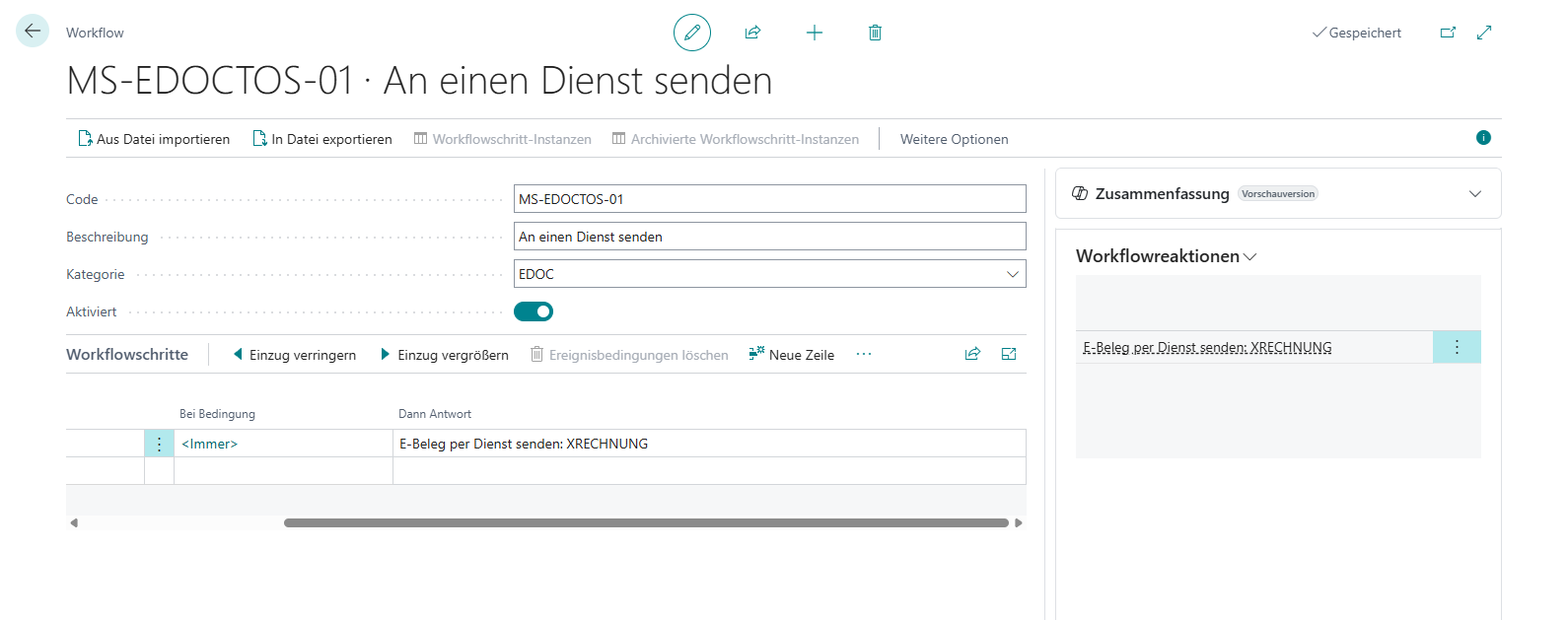Viewport: 1568px width, 620px height.
Task: Go back using the arrow button
Action: coord(33,32)
